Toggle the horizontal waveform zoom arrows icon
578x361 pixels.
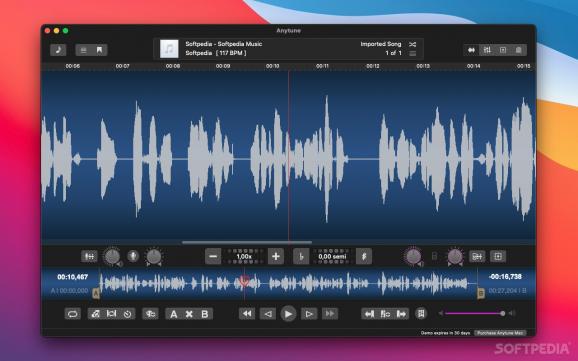tap(471, 50)
